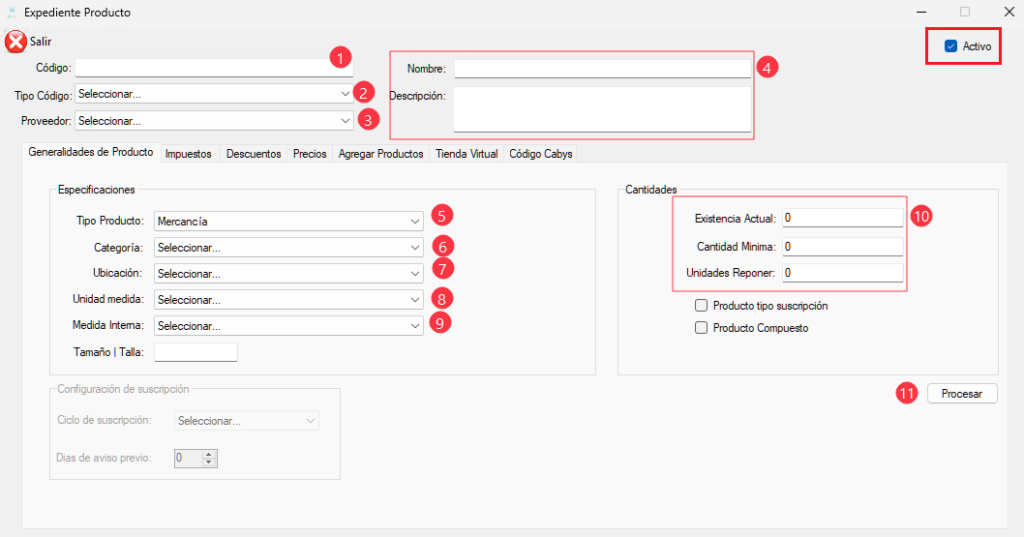Click the red Salir exit icon
Viewport: 1024px width, 537px height.
pos(16,42)
